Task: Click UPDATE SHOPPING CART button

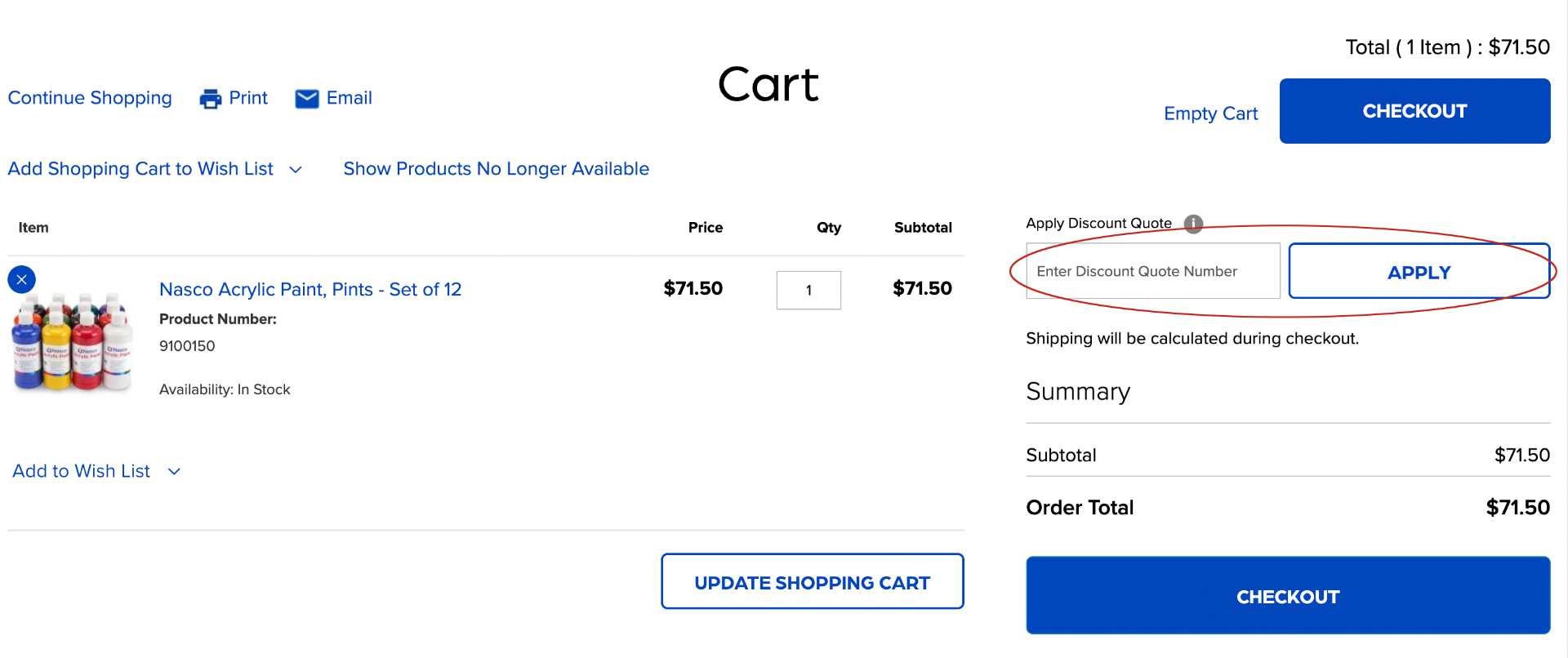Action: tap(812, 582)
